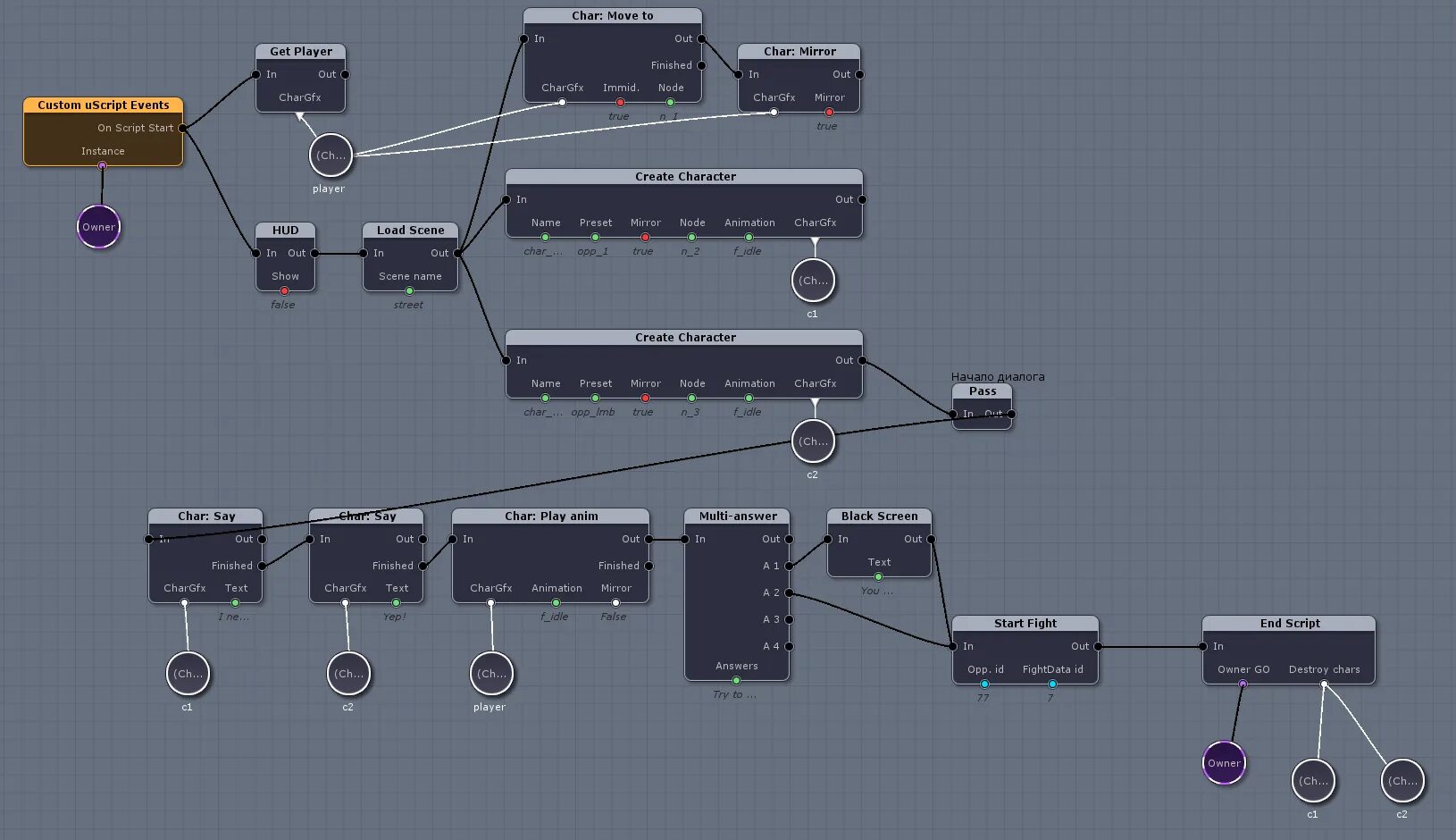Click the 'False' Mirror value under Char: Play anim
The width and height of the screenshot is (1456, 840).
click(x=613, y=617)
